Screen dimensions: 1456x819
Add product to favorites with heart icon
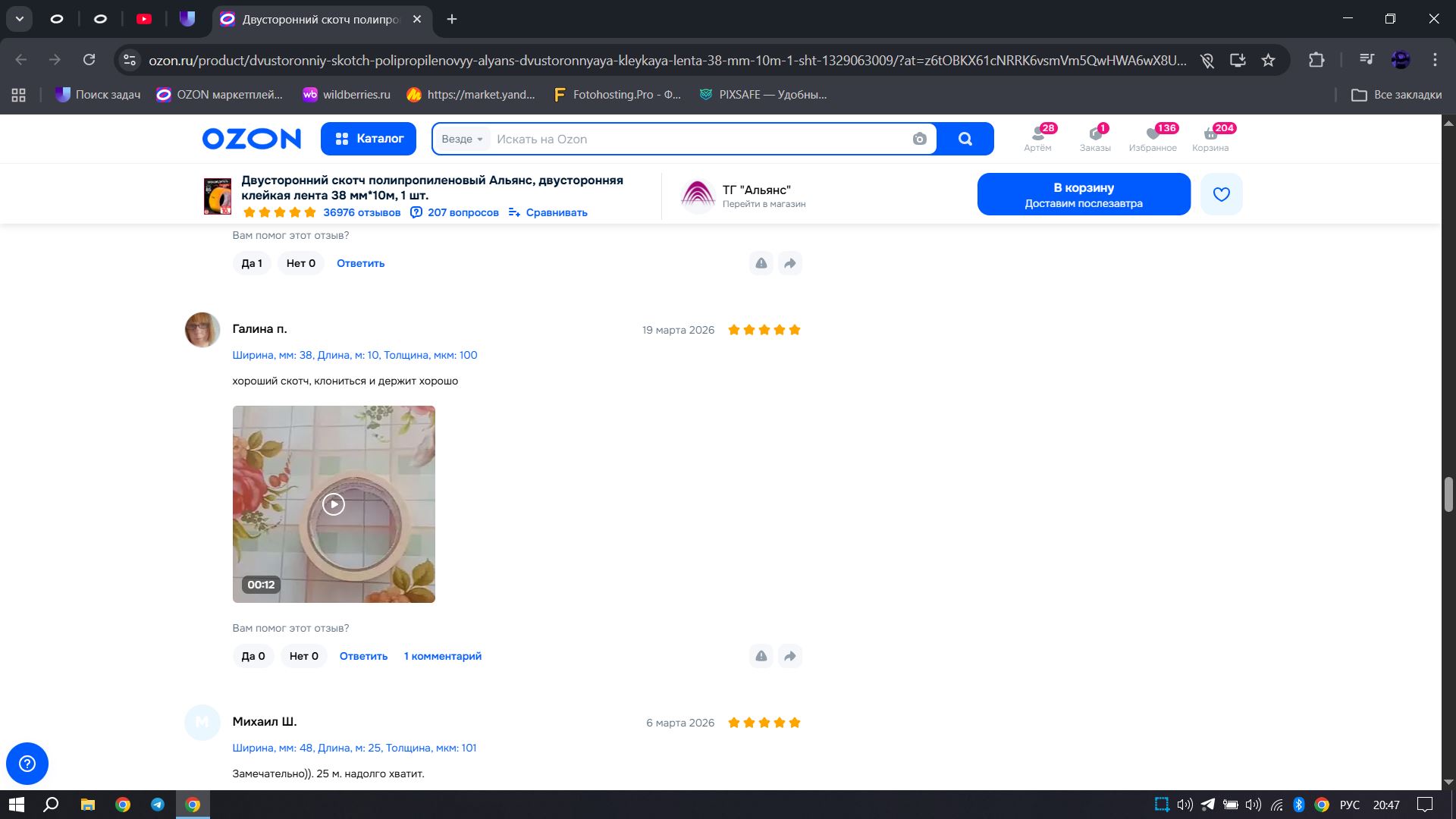1221,194
